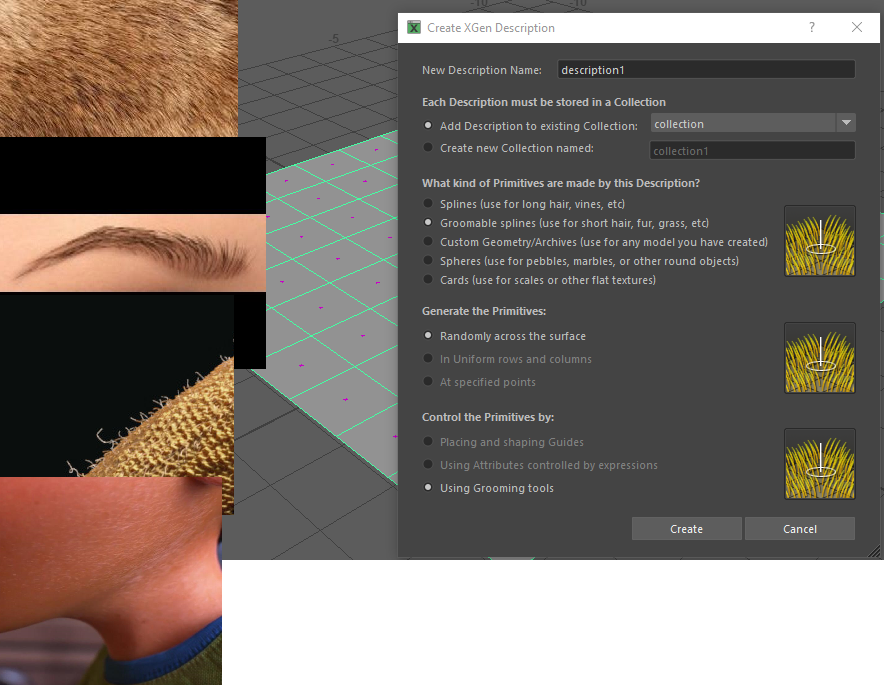Select Groomable splines for short hair

(x=430, y=222)
